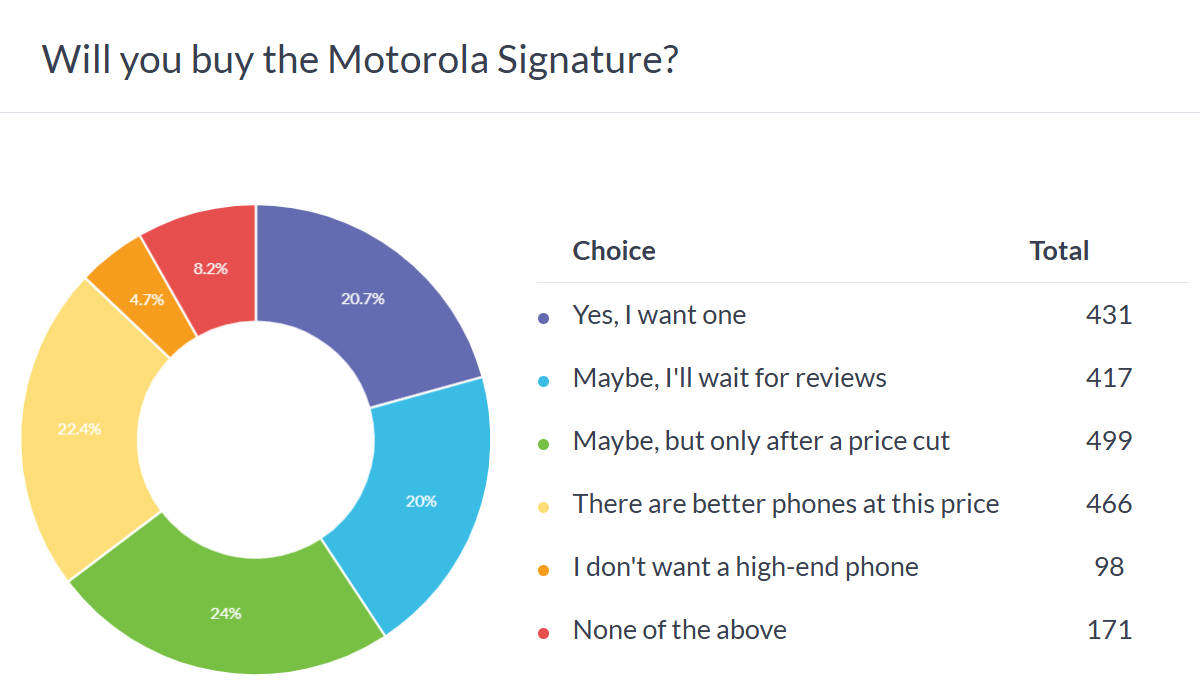
Task: Click the 'Maybe, I'll wait for reviews' label
Action: pyautogui.click(x=729, y=378)
